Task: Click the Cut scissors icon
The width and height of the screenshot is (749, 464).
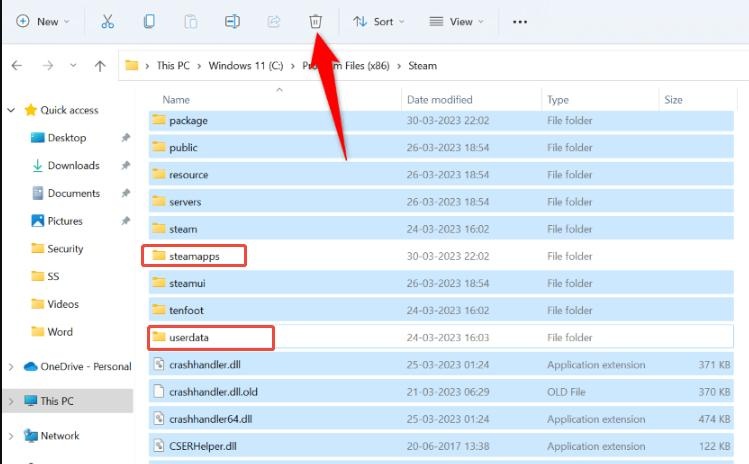Action: point(107,22)
